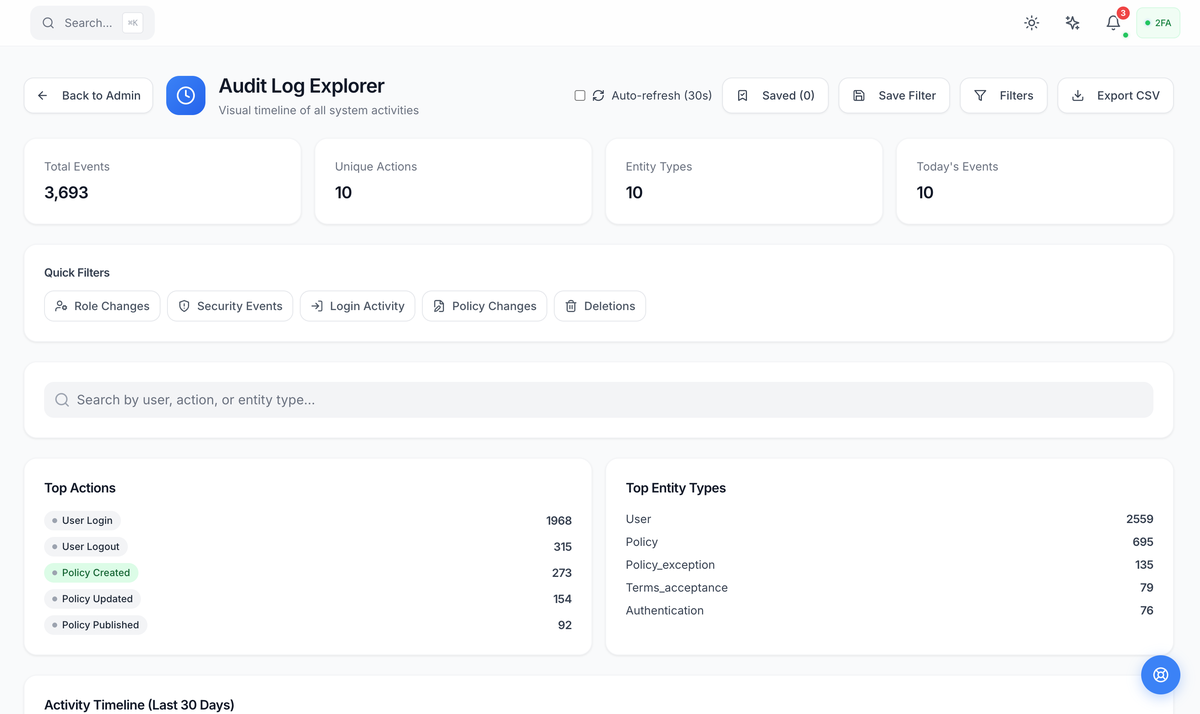Viewport: 1200px width, 714px height.
Task: Click Back to Admin
Action: [88, 95]
